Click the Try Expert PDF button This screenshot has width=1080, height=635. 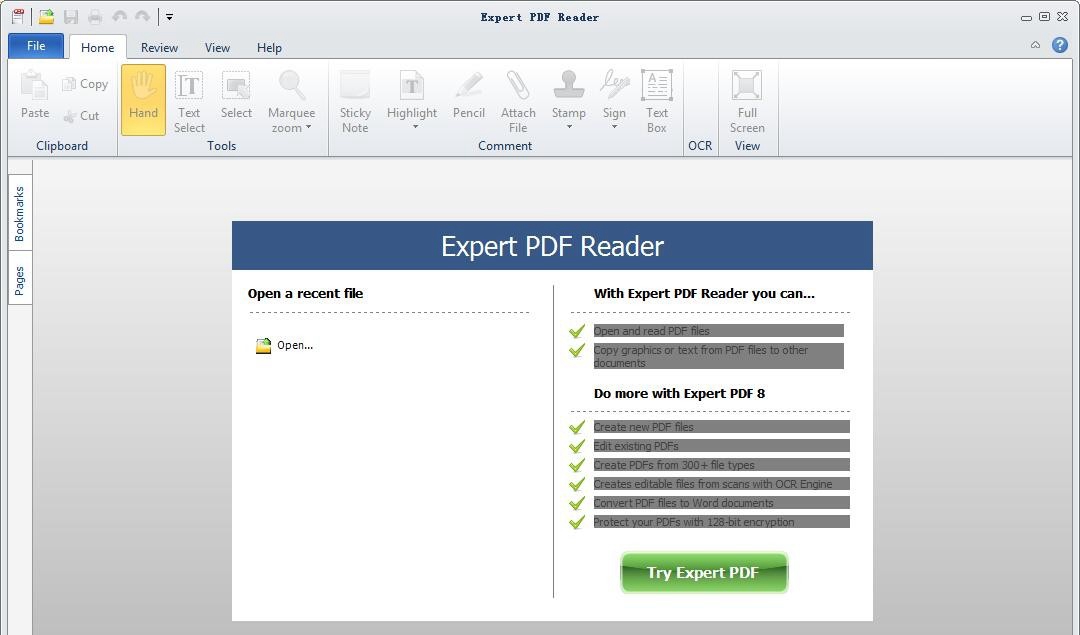click(704, 572)
